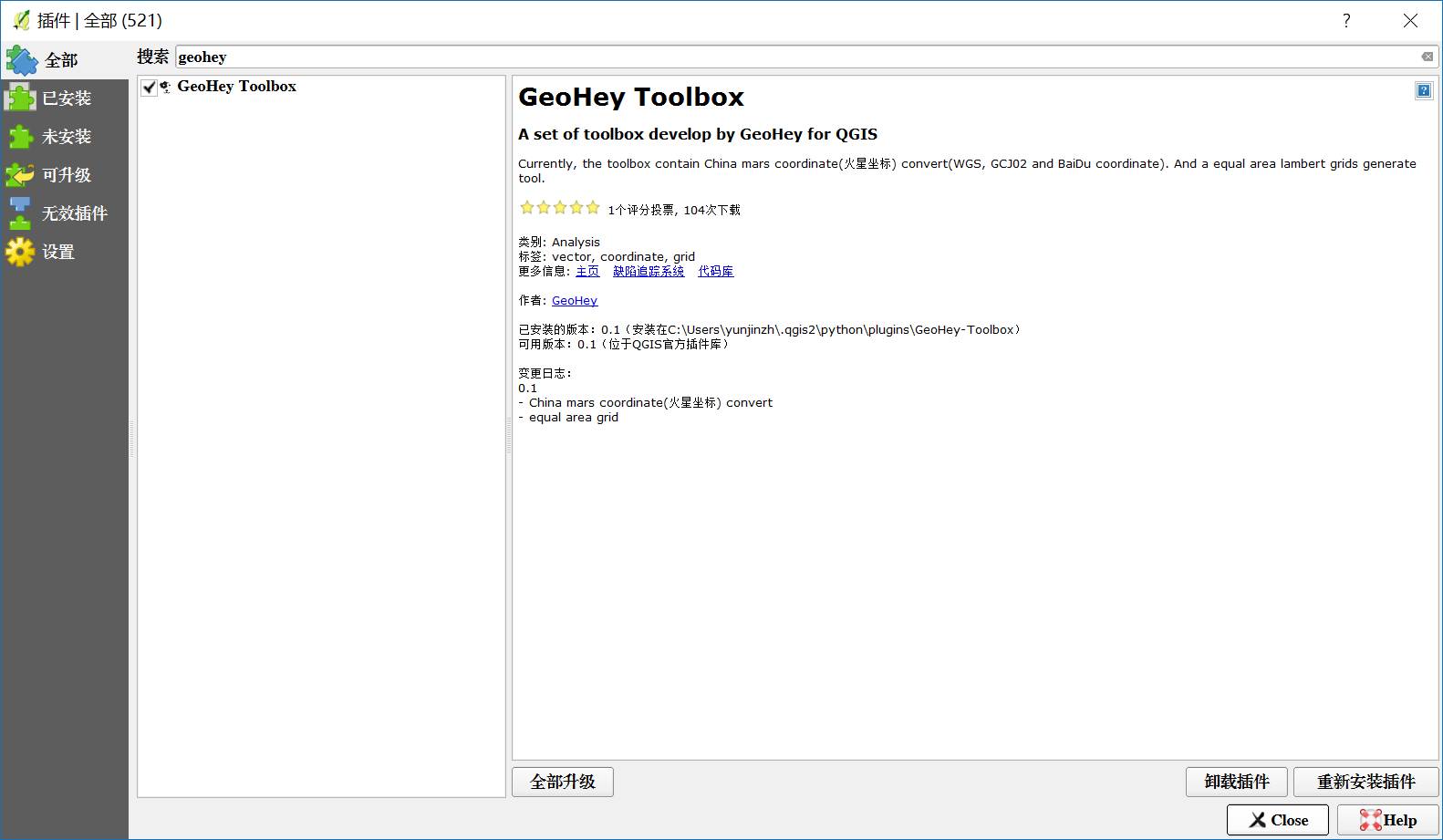Screen dimensions: 1443x840
Task: Click the 卸载插件 uninstall button
Action: [x=1237, y=782]
